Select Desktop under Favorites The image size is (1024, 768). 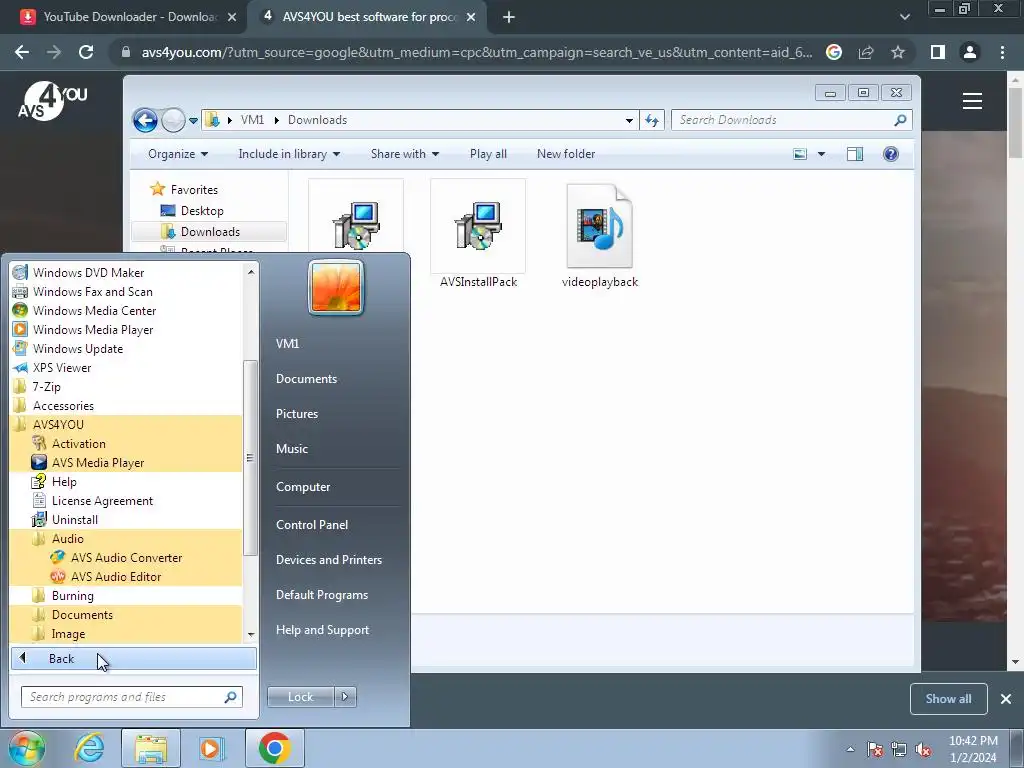tap(202, 211)
